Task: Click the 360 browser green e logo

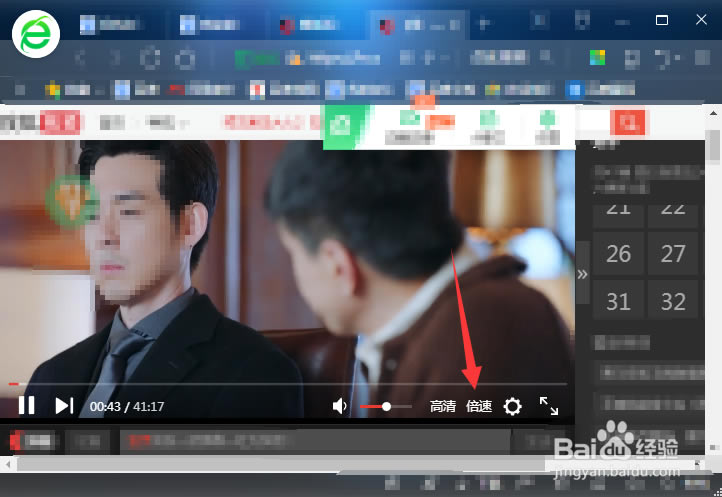Action: pos(36,34)
